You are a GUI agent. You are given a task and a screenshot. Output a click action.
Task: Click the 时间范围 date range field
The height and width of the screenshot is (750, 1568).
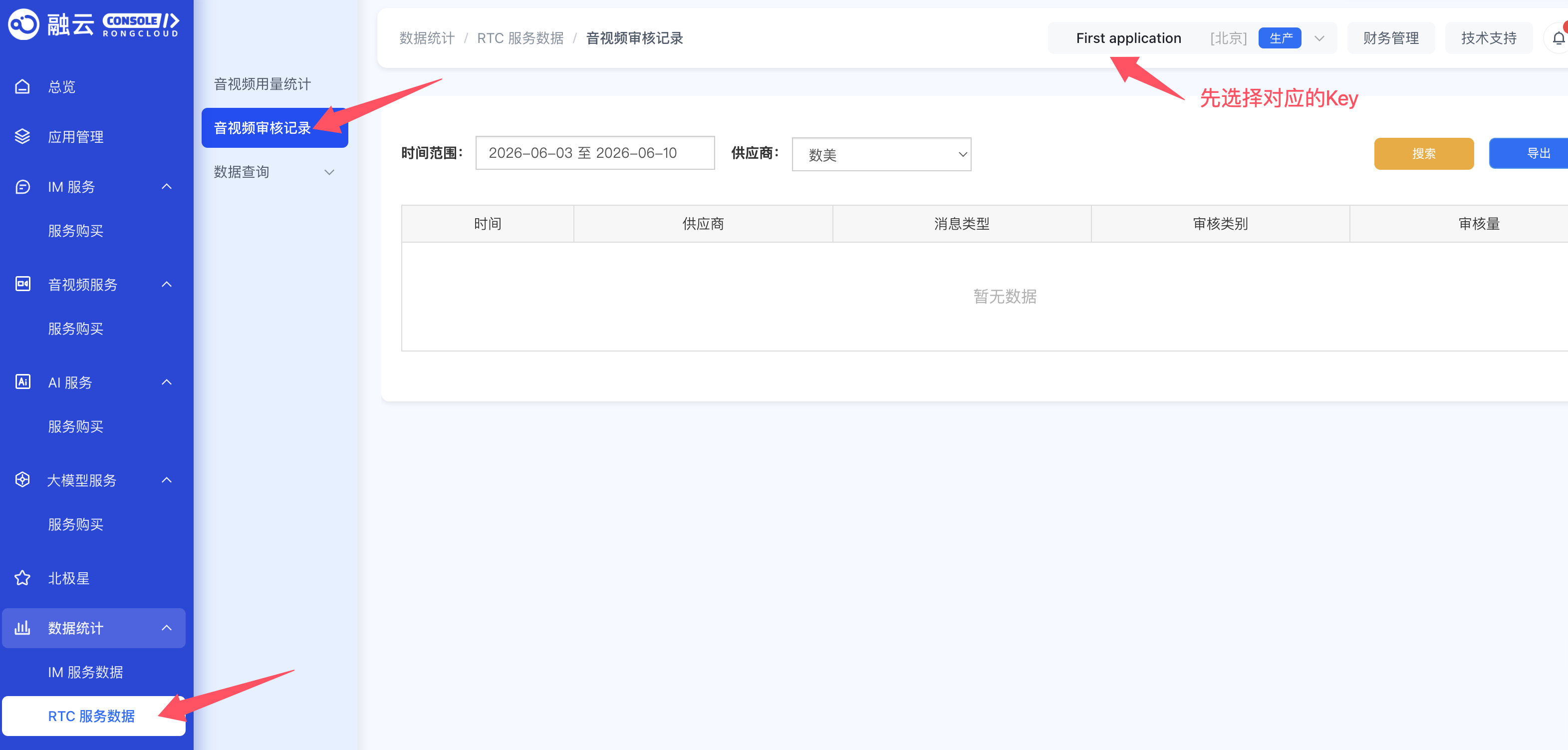pyautogui.click(x=595, y=153)
